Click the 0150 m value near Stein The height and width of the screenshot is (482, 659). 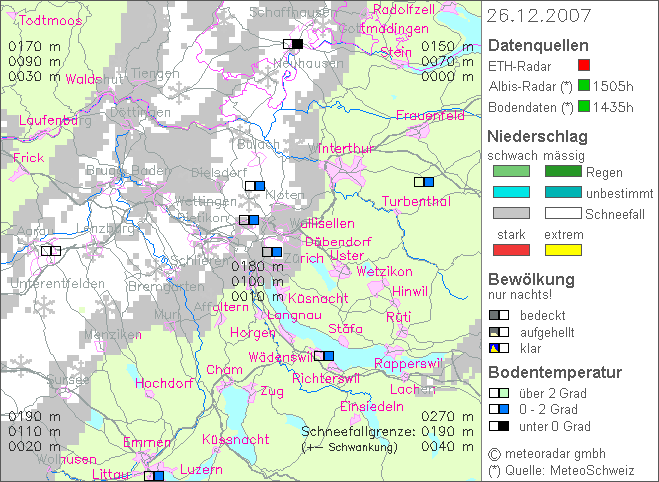(x=448, y=46)
